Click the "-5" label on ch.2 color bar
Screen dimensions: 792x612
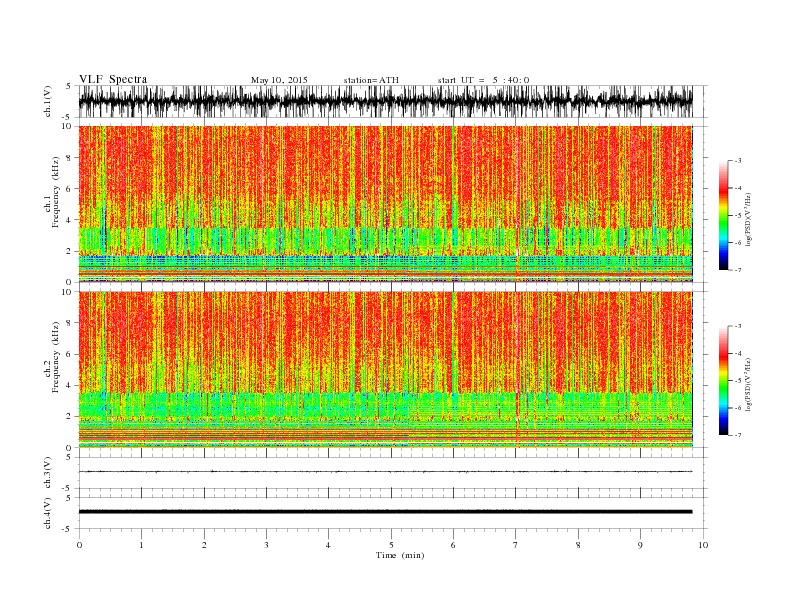point(737,381)
